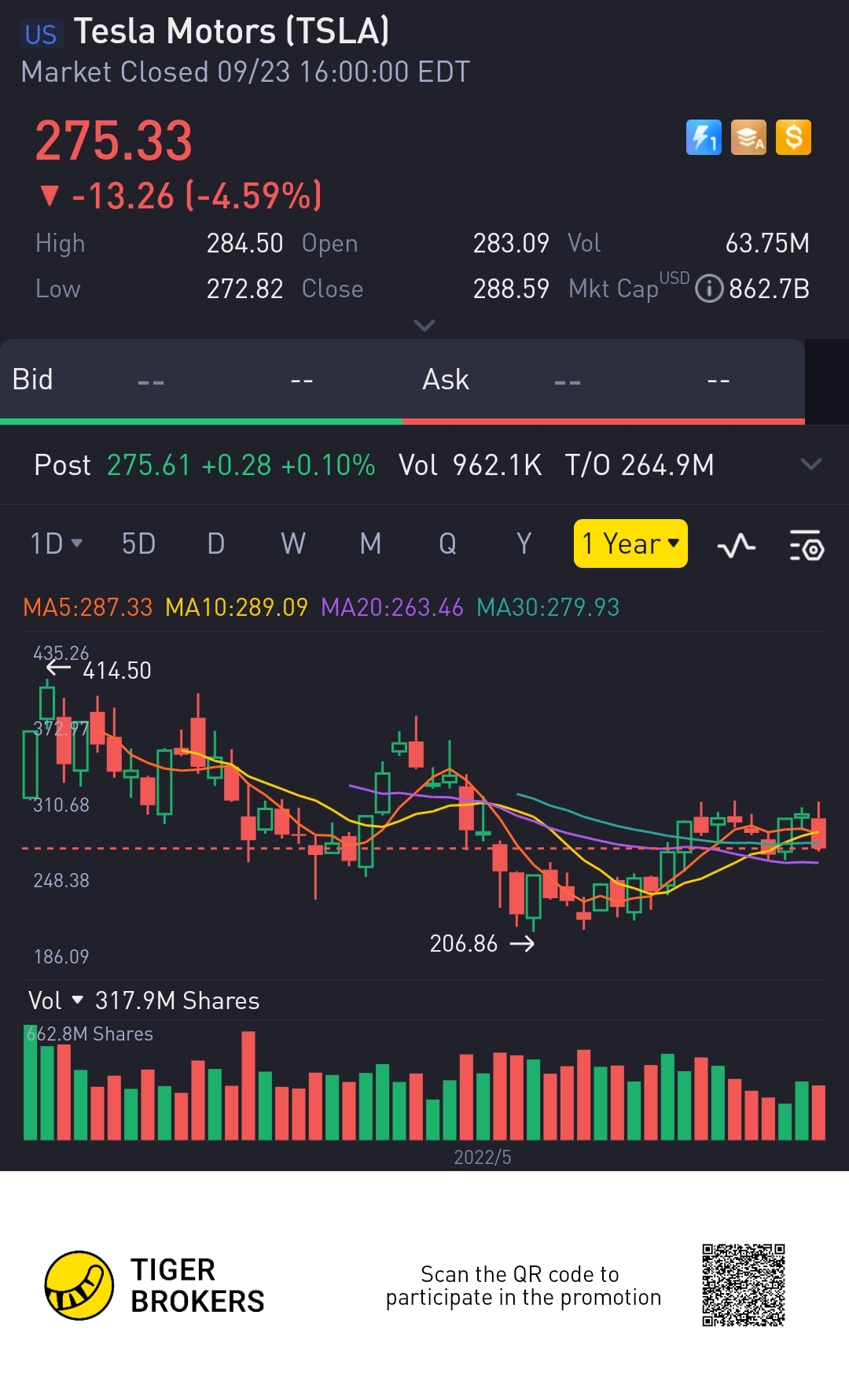Tap the MA20:263.46 indicator label
This screenshot has height=1400, width=849.
[392, 607]
